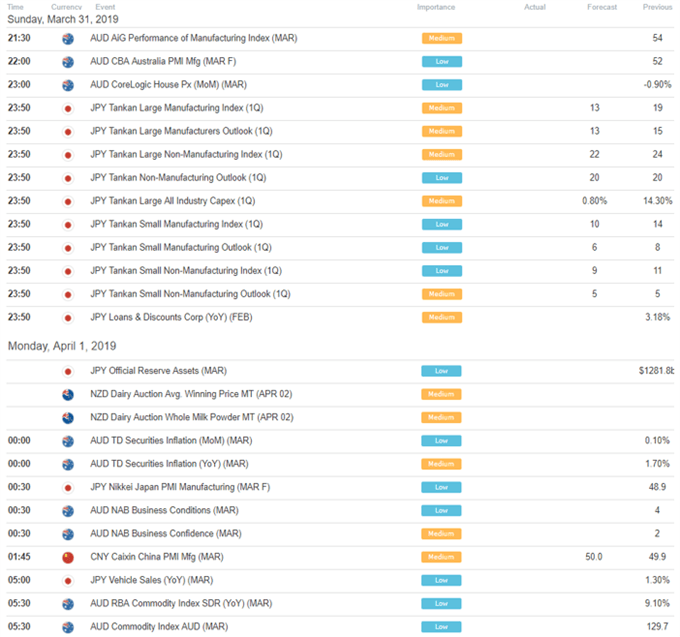Image resolution: width=680 pixels, height=637 pixels.
Task: Click flag for AUD Commodity Index AUD
Action: click(x=68, y=627)
